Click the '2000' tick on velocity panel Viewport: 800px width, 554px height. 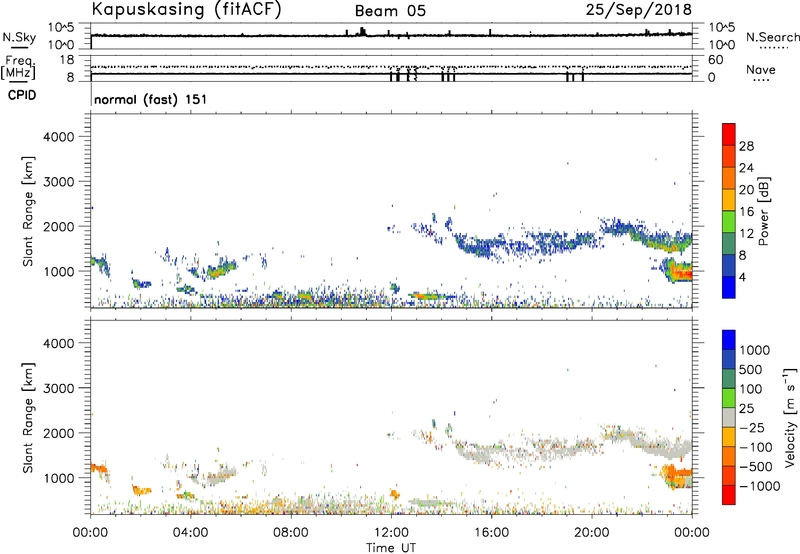click(x=58, y=433)
